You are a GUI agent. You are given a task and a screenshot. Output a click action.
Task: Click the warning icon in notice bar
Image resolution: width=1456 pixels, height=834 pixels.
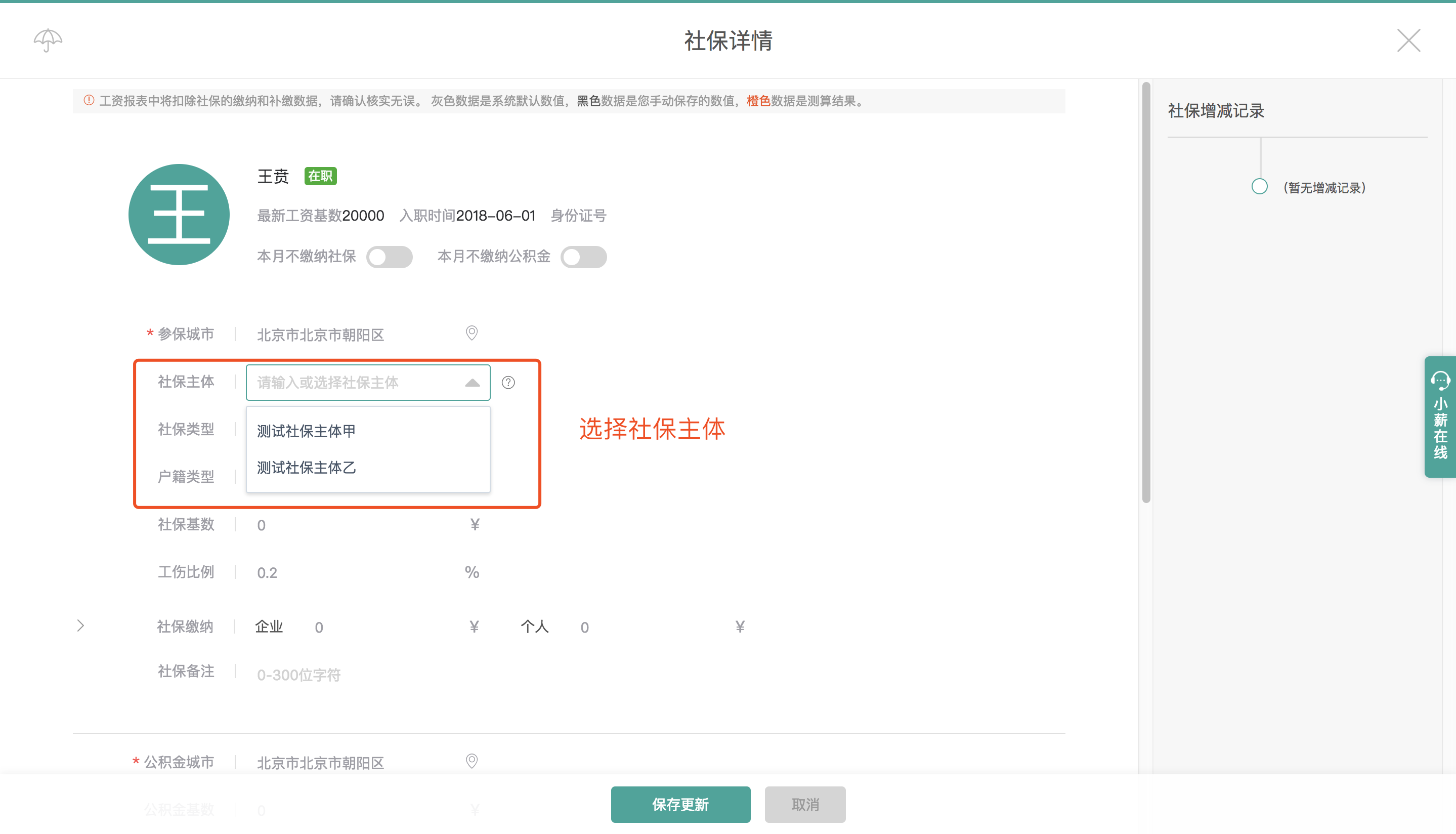point(89,101)
